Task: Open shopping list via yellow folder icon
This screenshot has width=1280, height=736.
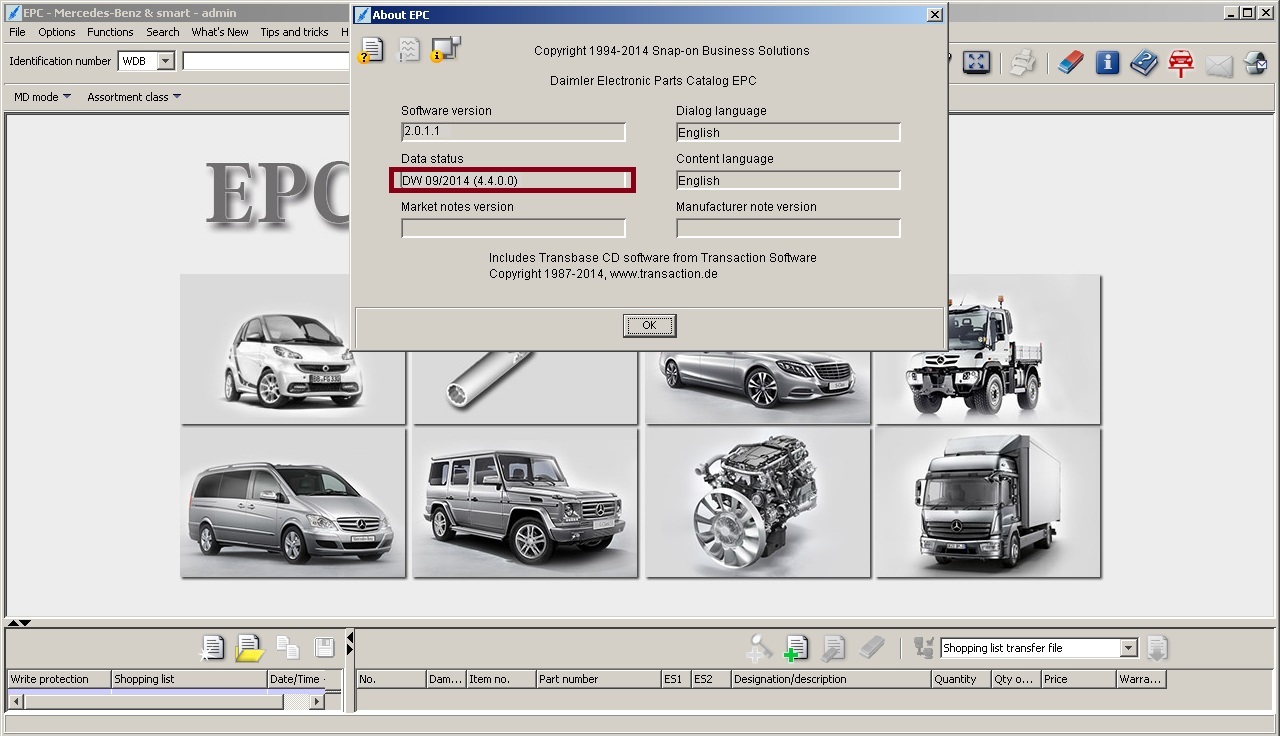Action: 249,648
